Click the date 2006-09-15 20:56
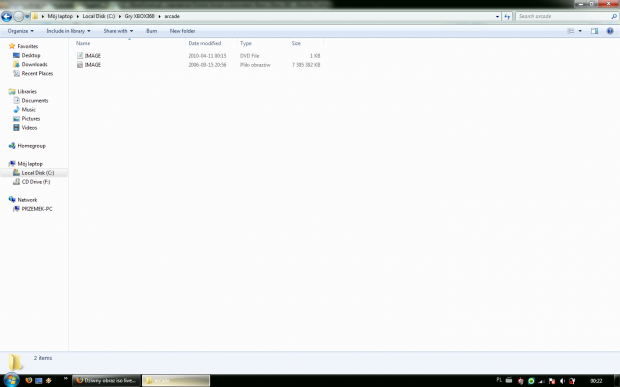 (x=207, y=65)
